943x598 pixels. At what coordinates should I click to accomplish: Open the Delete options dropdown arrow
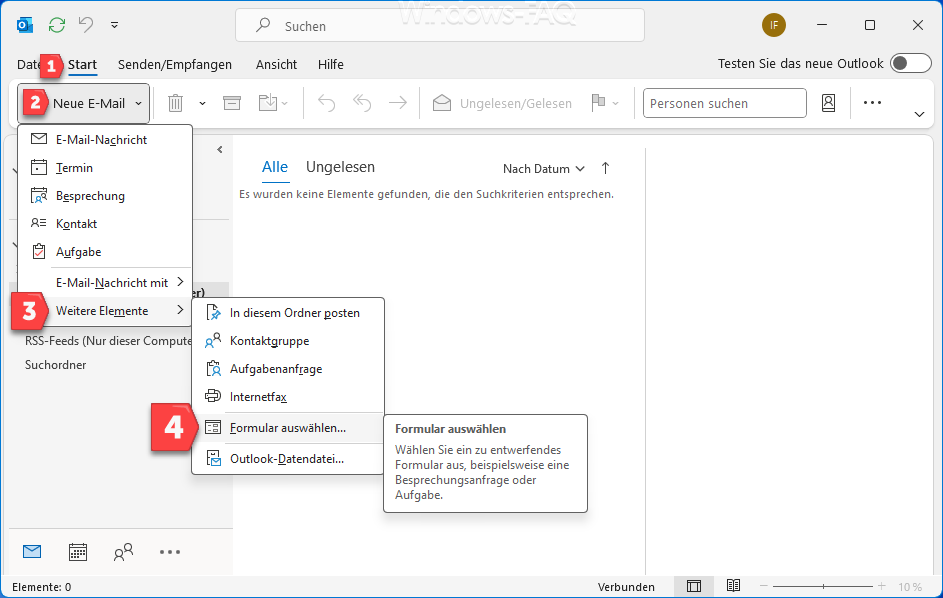coord(203,103)
